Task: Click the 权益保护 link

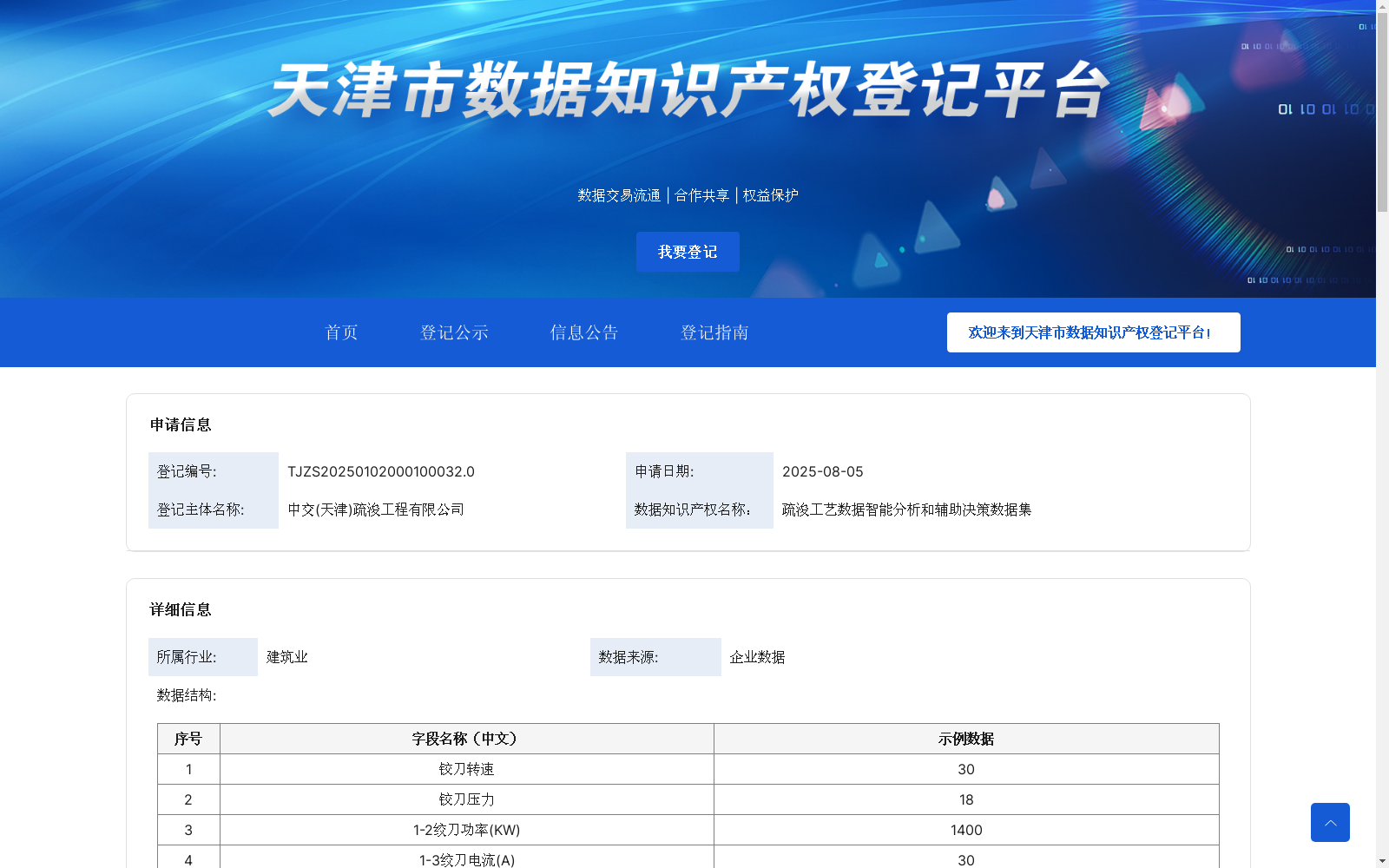Action: point(769,195)
